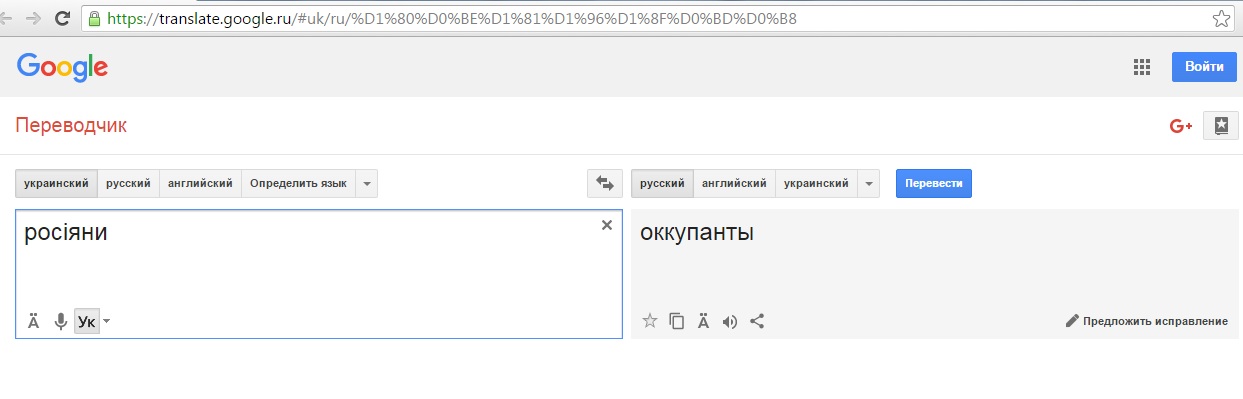Select украинский as source language

tap(56, 183)
